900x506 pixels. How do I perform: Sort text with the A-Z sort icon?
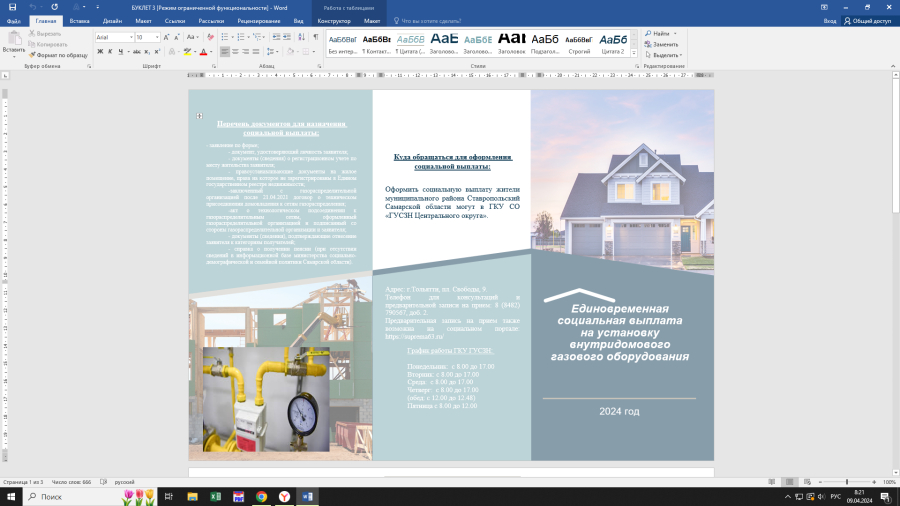pos(301,37)
